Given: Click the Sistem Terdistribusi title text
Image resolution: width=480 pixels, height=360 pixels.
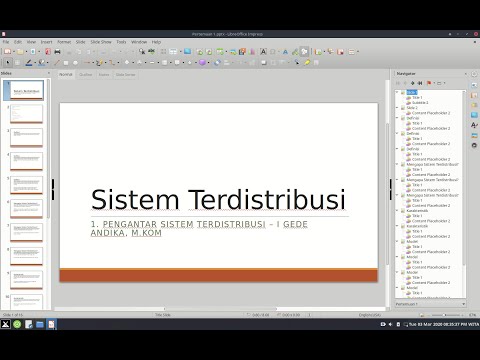Looking at the screenshot, I should (x=218, y=199).
